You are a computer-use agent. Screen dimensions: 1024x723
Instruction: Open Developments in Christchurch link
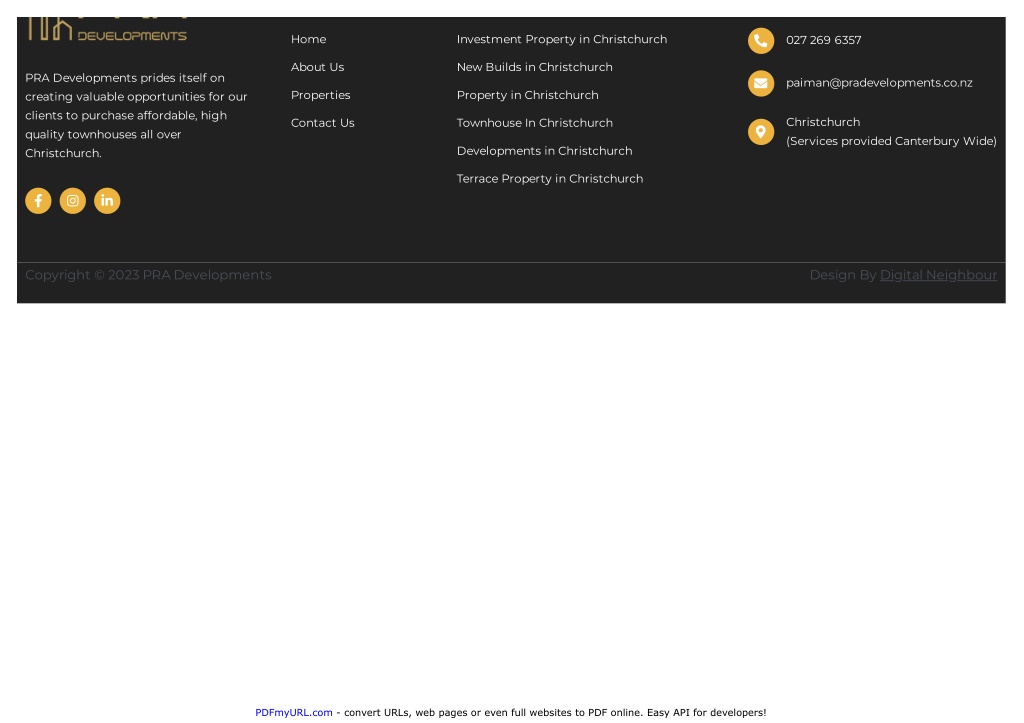click(544, 151)
